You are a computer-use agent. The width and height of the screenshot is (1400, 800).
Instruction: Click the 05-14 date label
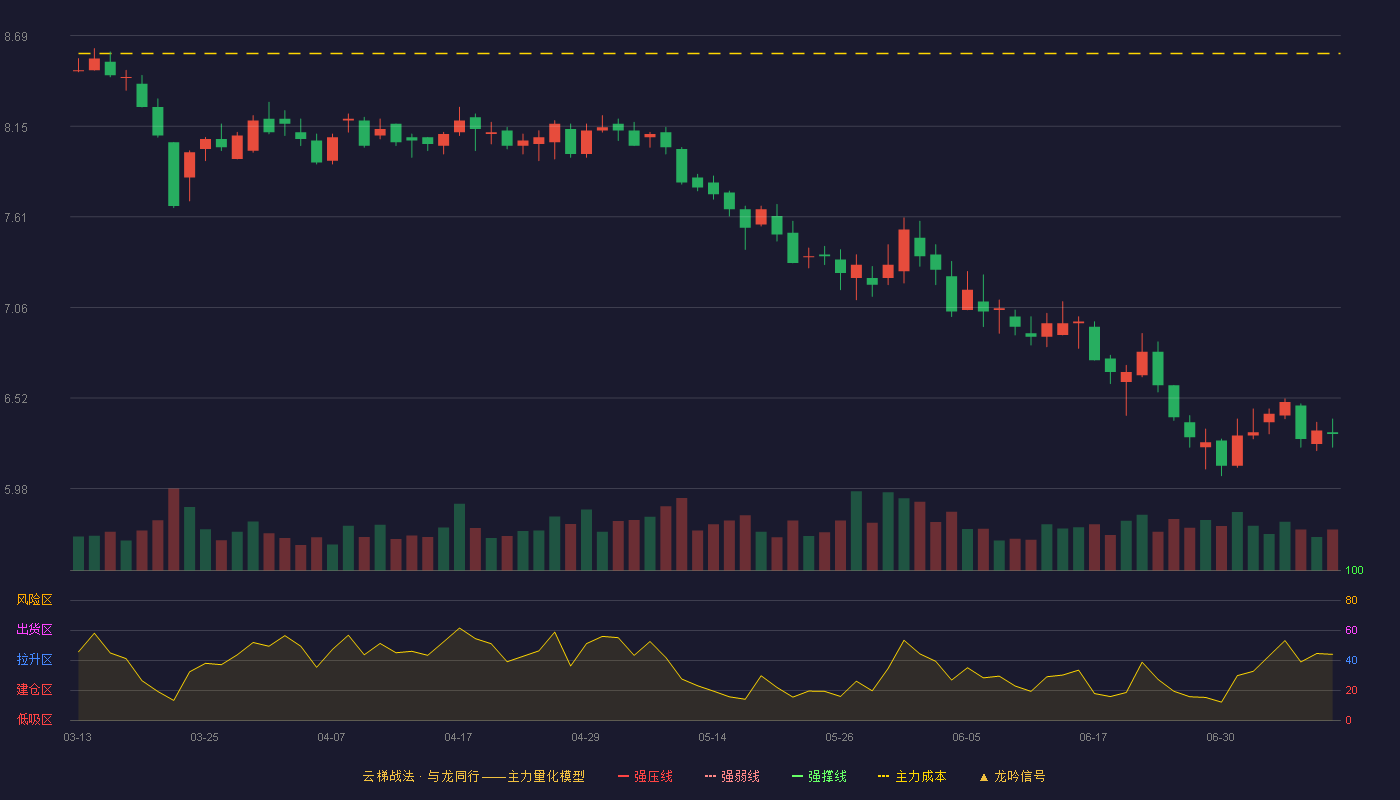tap(713, 737)
